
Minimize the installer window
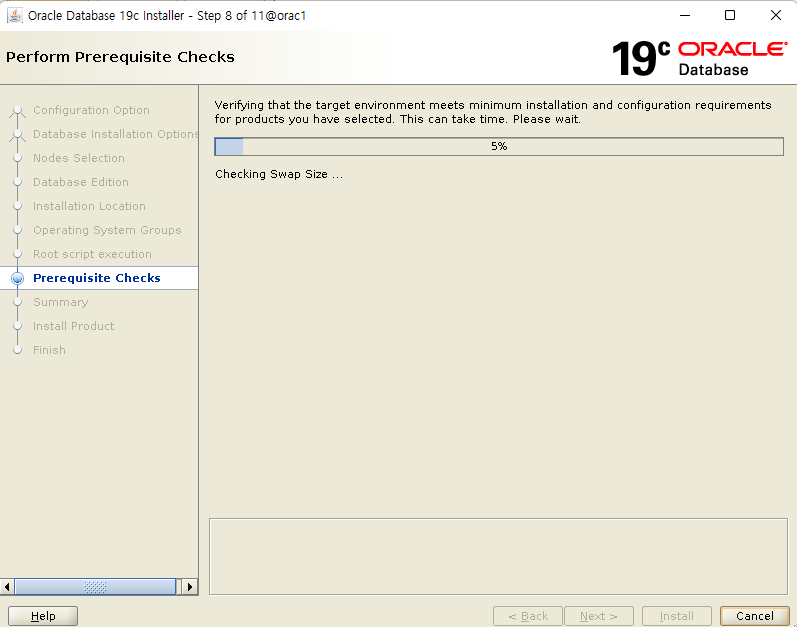point(685,15)
